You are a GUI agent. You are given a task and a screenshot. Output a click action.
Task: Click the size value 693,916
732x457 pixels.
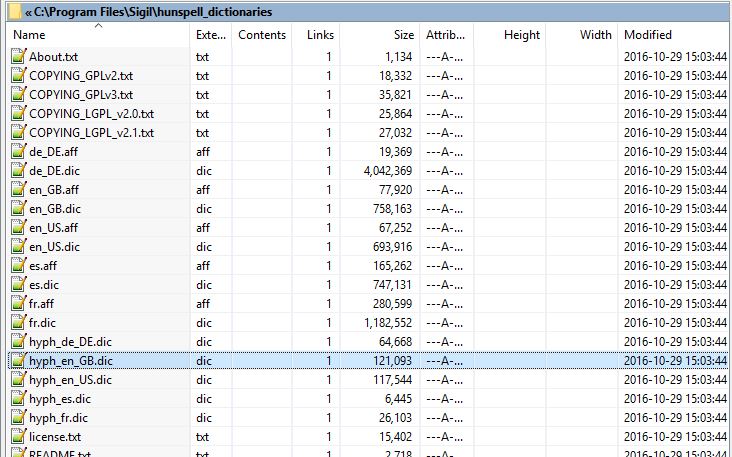pyautogui.click(x=393, y=247)
